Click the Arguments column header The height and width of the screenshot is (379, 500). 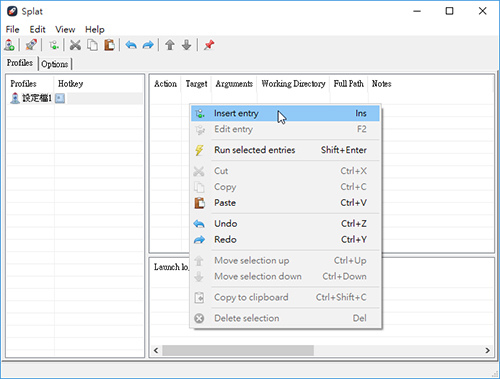click(234, 84)
